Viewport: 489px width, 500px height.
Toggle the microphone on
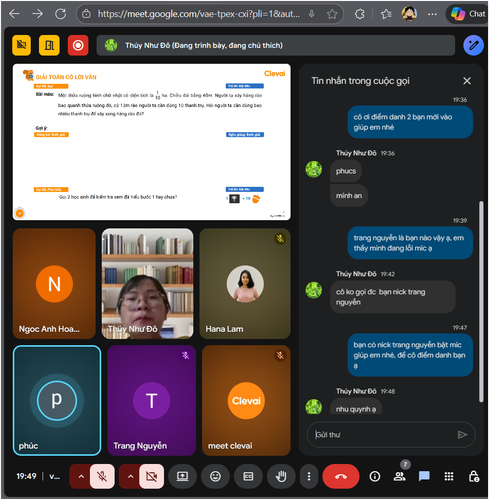[x=102, y=476]
